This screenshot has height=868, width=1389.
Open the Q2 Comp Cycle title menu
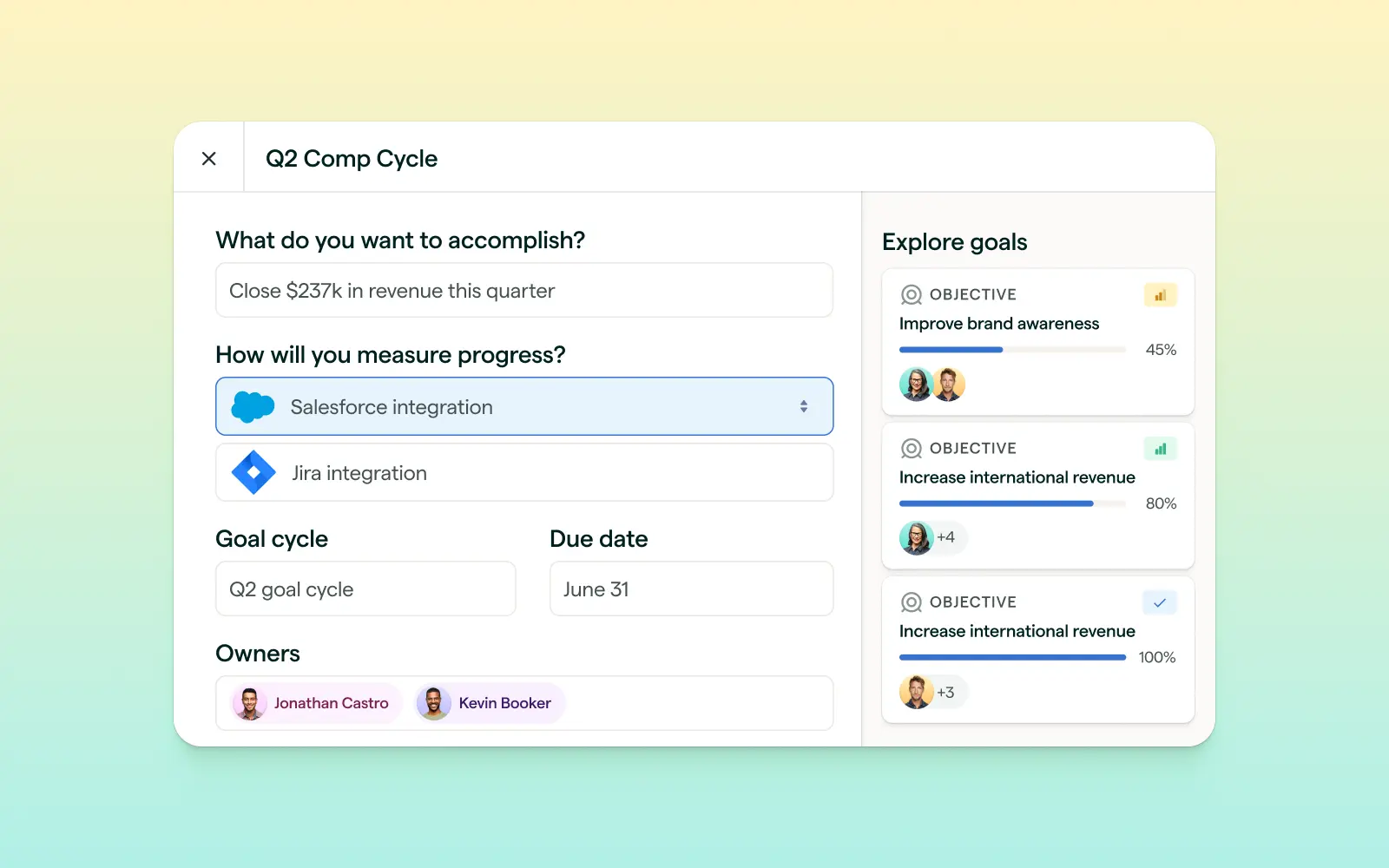coord(351,158)
